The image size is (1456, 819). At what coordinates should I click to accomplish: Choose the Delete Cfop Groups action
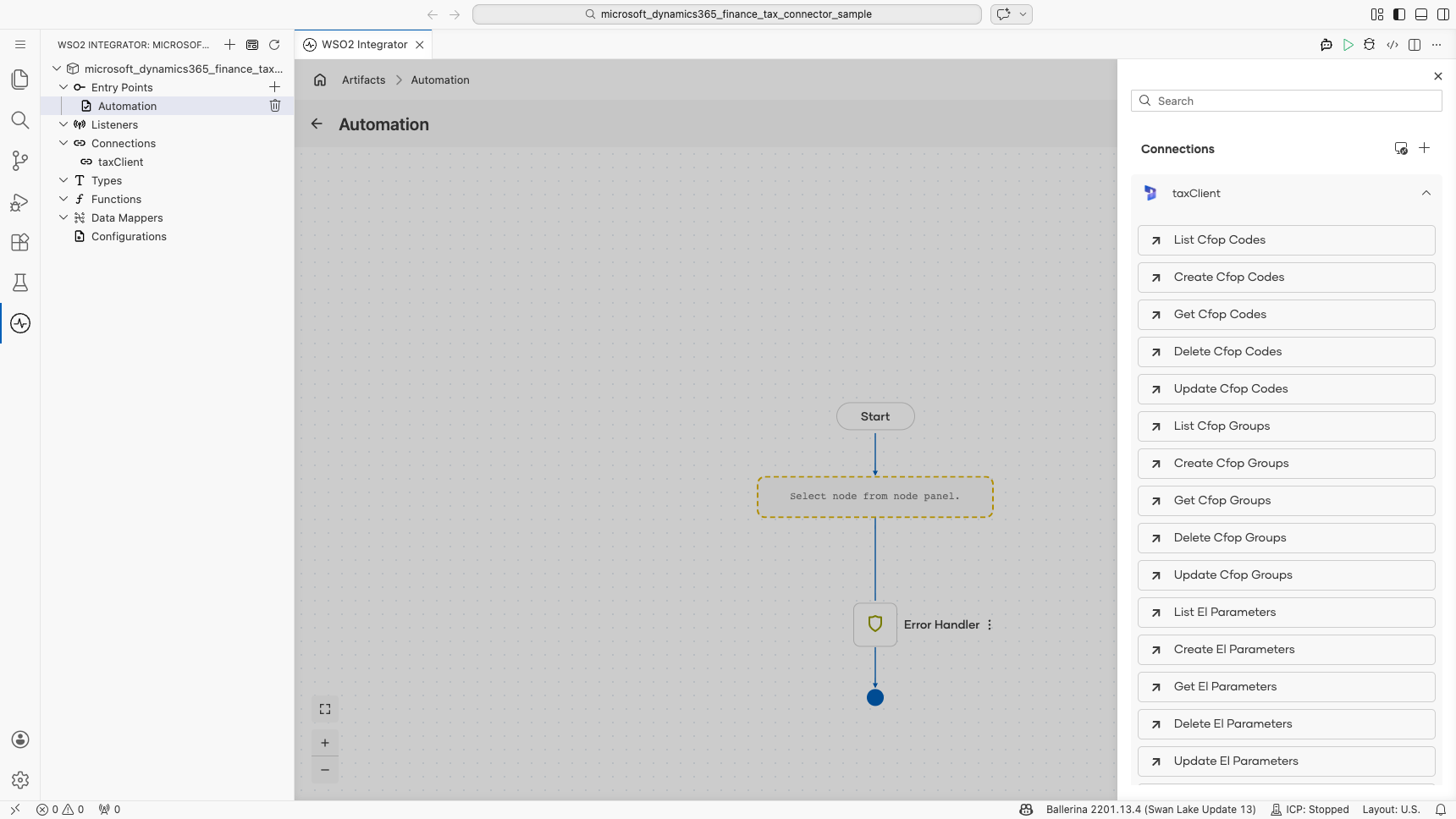click(x=1286, y=538)
